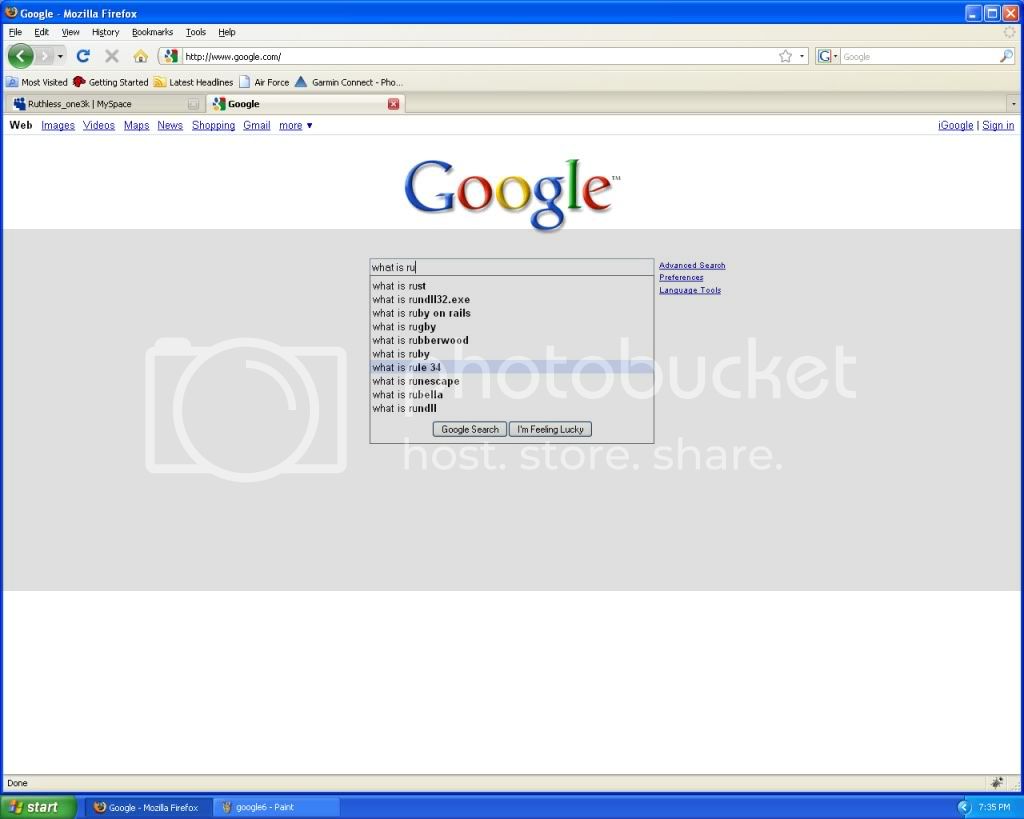Open the search engine selector dropdown

pos(827,56)
